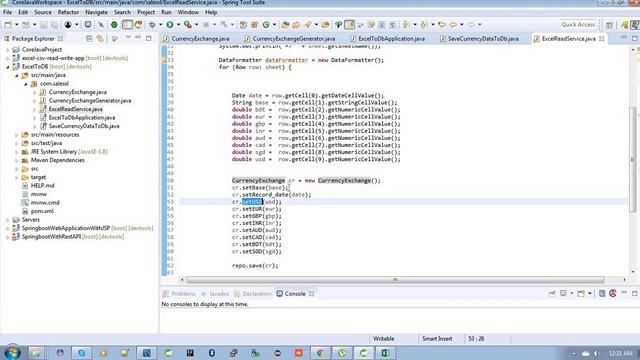The width and height of the screenshot is (640, 360).
Task: Minimize the Package Explorer panel
Action: (x=138, y=38)
